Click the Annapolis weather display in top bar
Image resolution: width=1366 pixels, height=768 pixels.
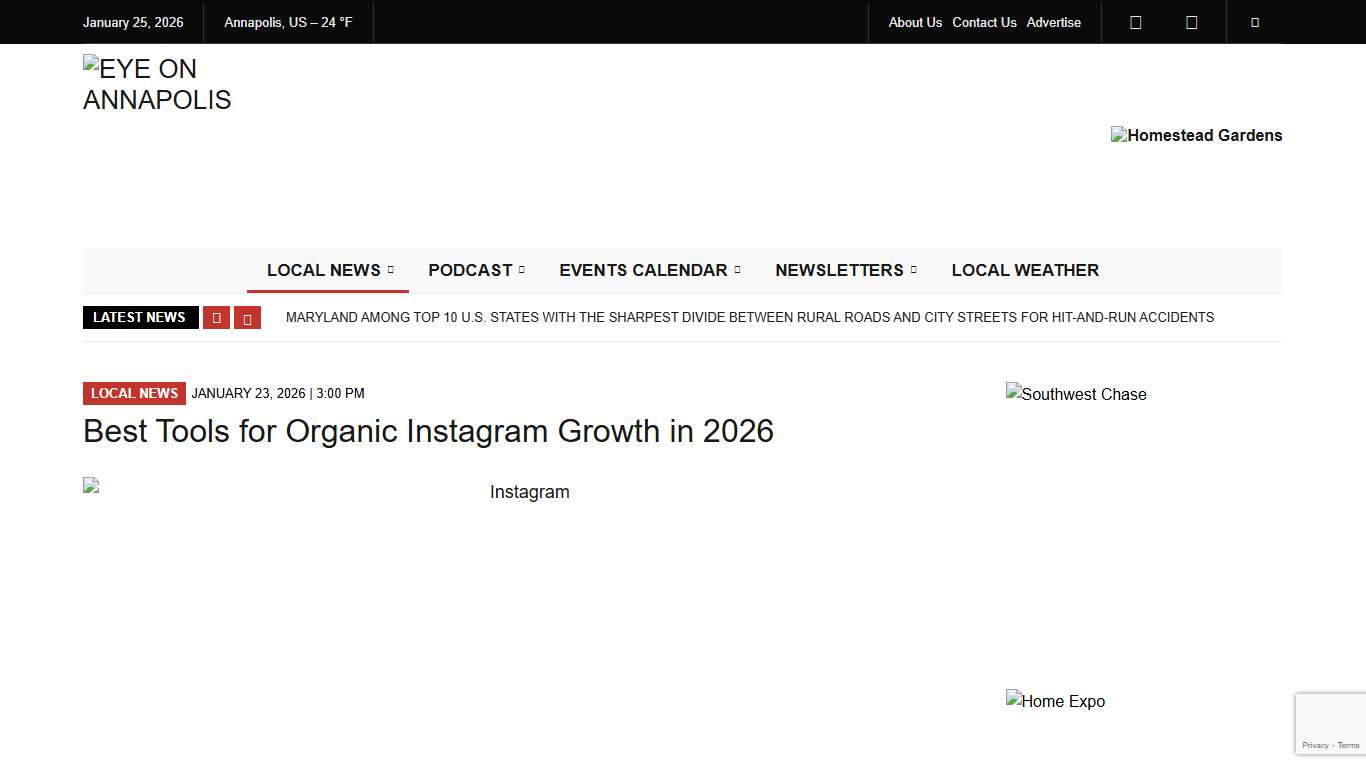click(288, 22)
